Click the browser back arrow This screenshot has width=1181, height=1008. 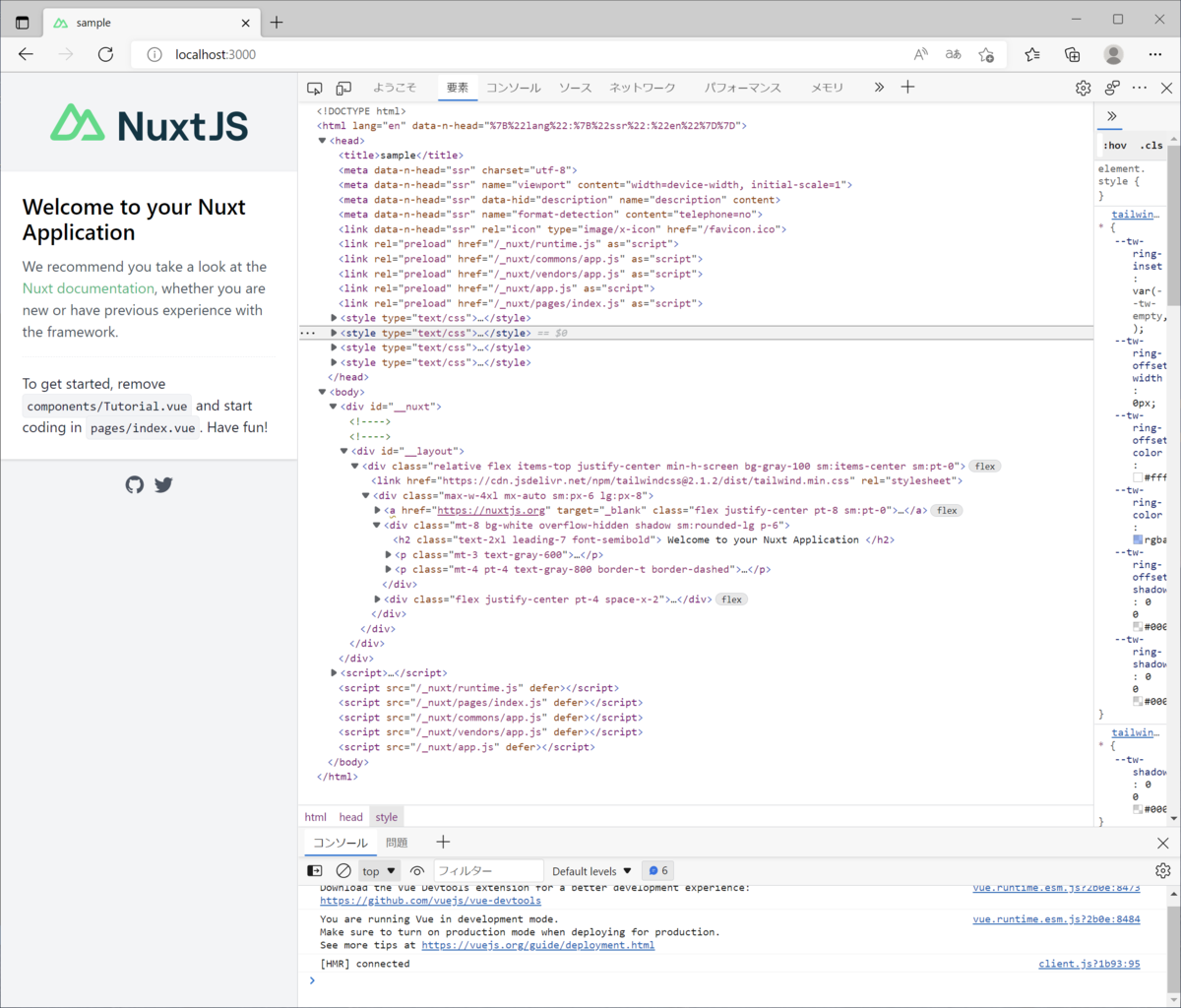26,54
